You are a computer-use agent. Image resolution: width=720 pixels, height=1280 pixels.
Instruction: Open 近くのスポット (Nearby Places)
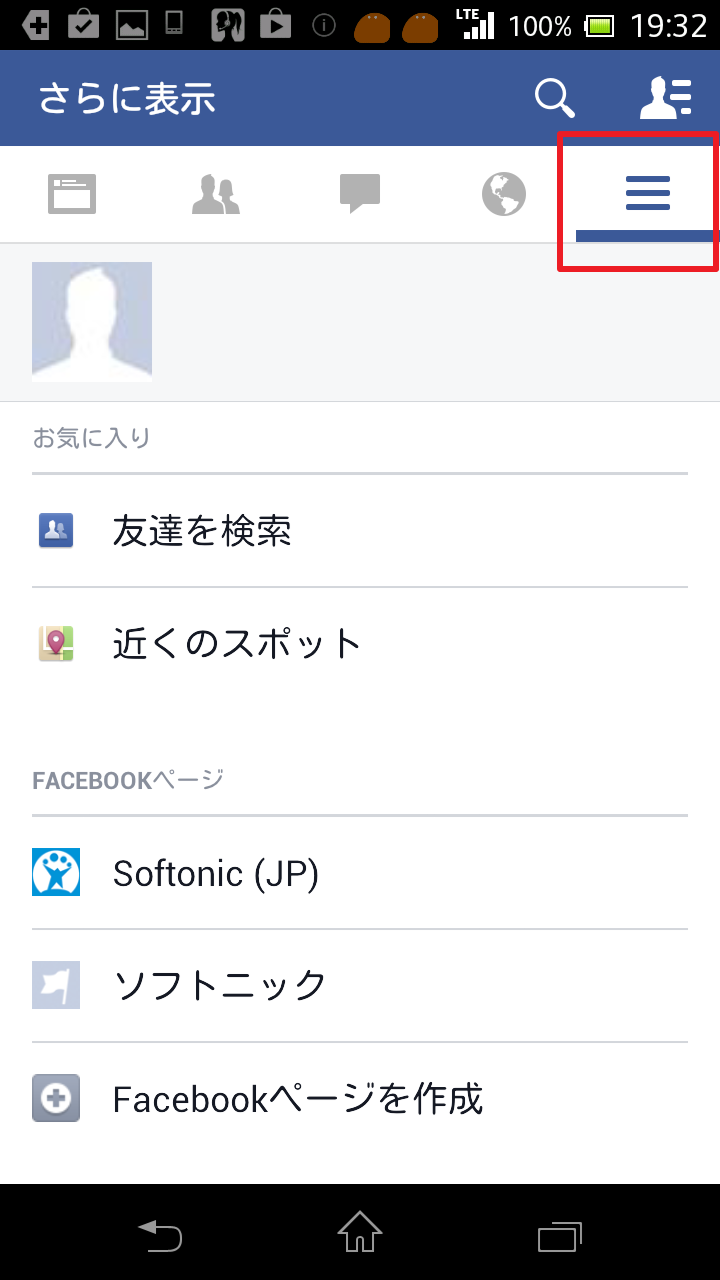pyautogui.click(x=237, y=643)
